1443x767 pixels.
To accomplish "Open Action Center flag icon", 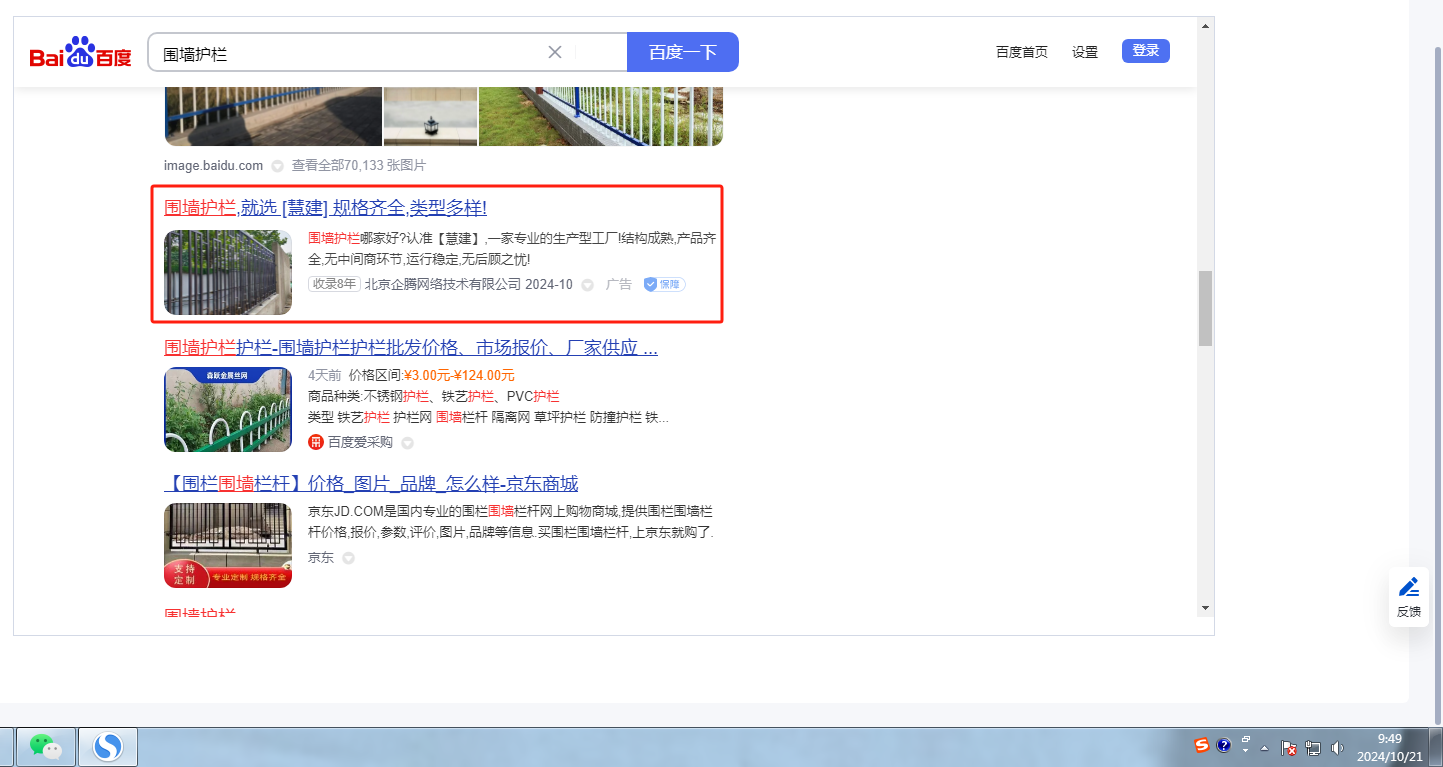I will [1290, 748].
